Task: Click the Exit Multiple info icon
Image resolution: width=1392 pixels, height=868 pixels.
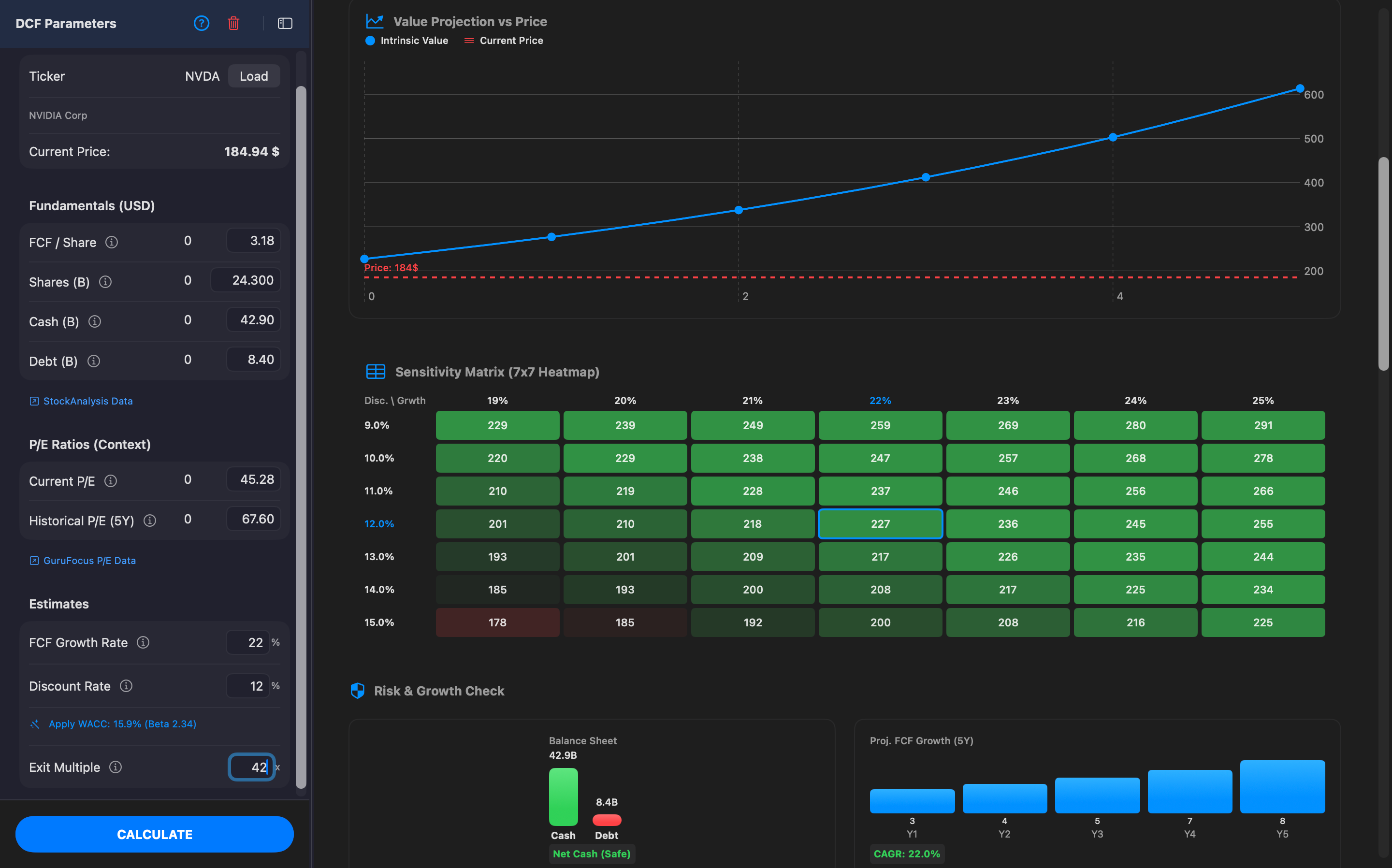Action: click(116, 767)
